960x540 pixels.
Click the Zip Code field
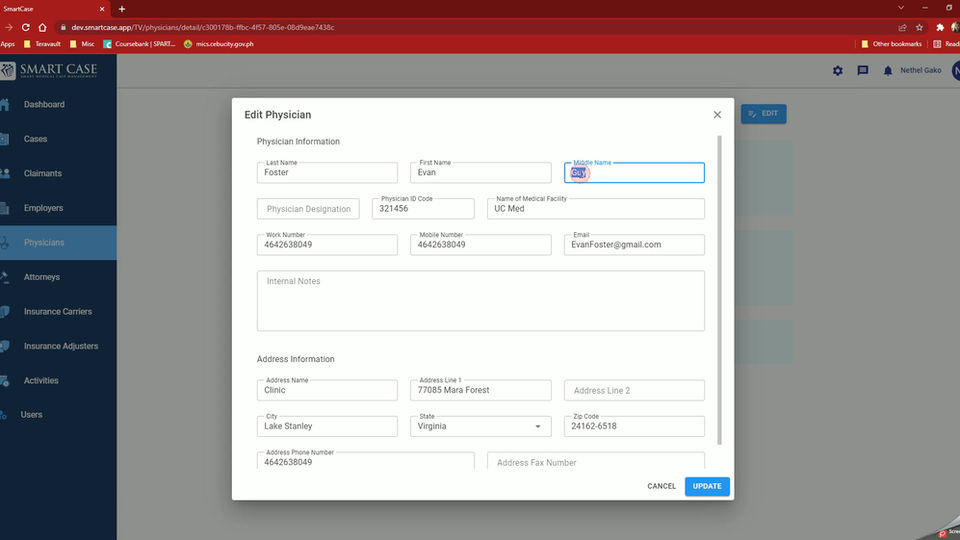click(634, 426)
